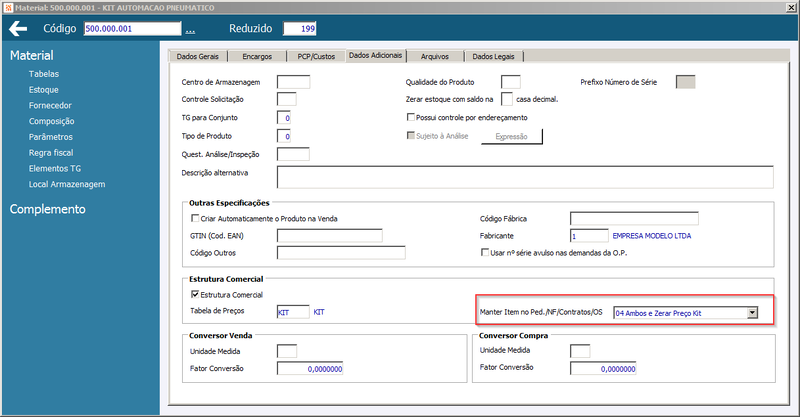This screenshot has height=417, width=800.
Task: Open Tabelas in the sidebar
Action: [x=44, y=74]
